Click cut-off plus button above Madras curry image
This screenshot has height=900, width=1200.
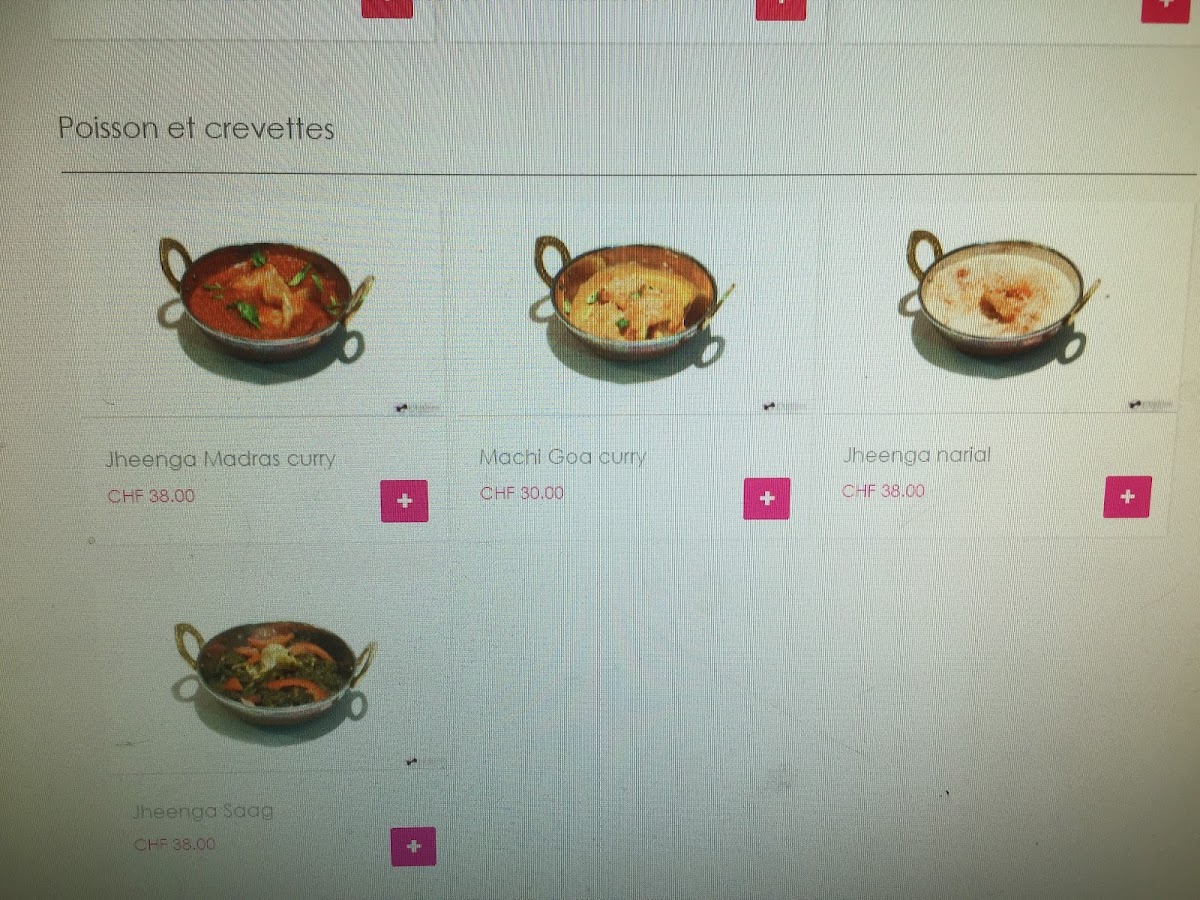(x=387, y=7)
